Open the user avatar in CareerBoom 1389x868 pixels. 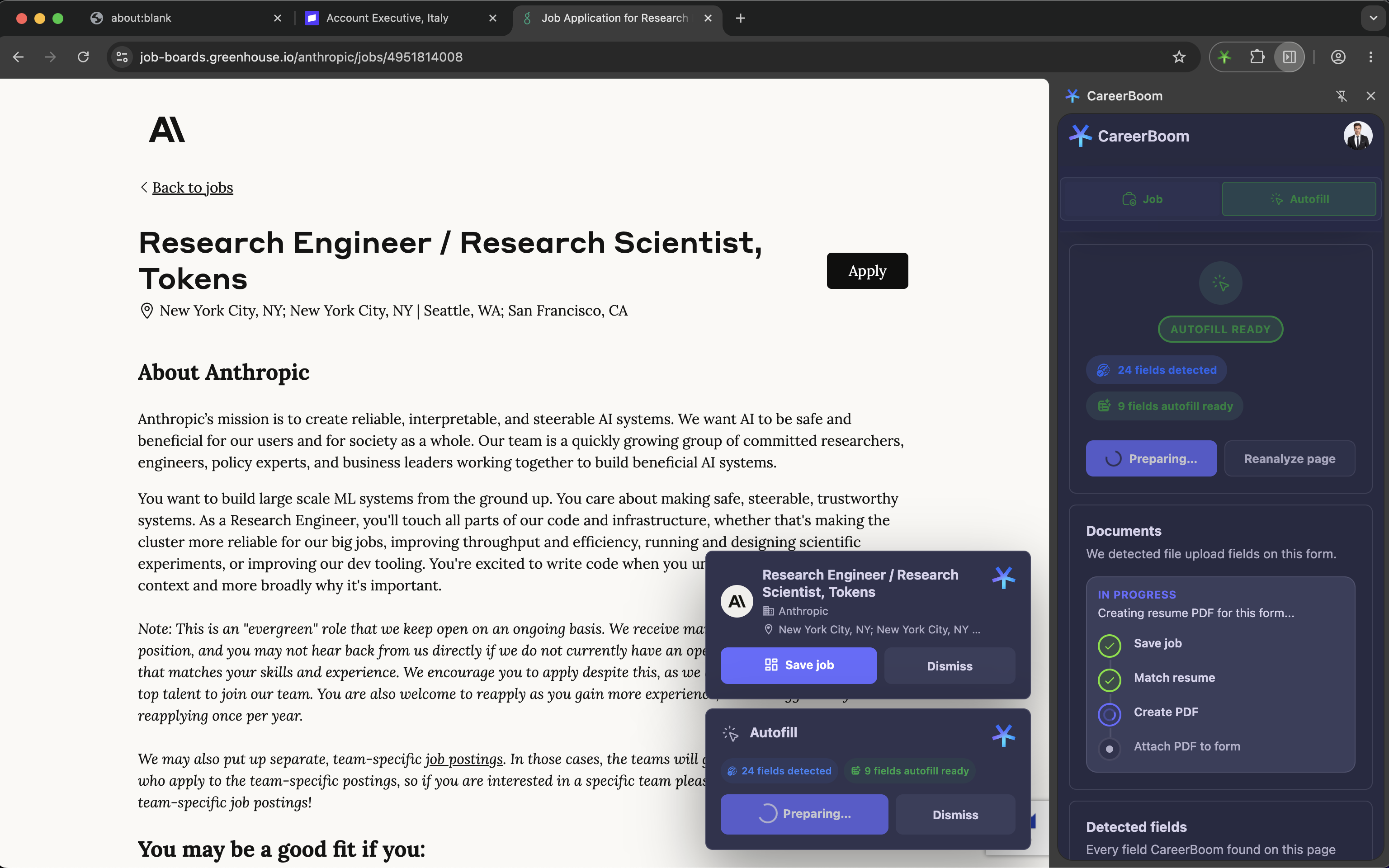(1357, 136)
